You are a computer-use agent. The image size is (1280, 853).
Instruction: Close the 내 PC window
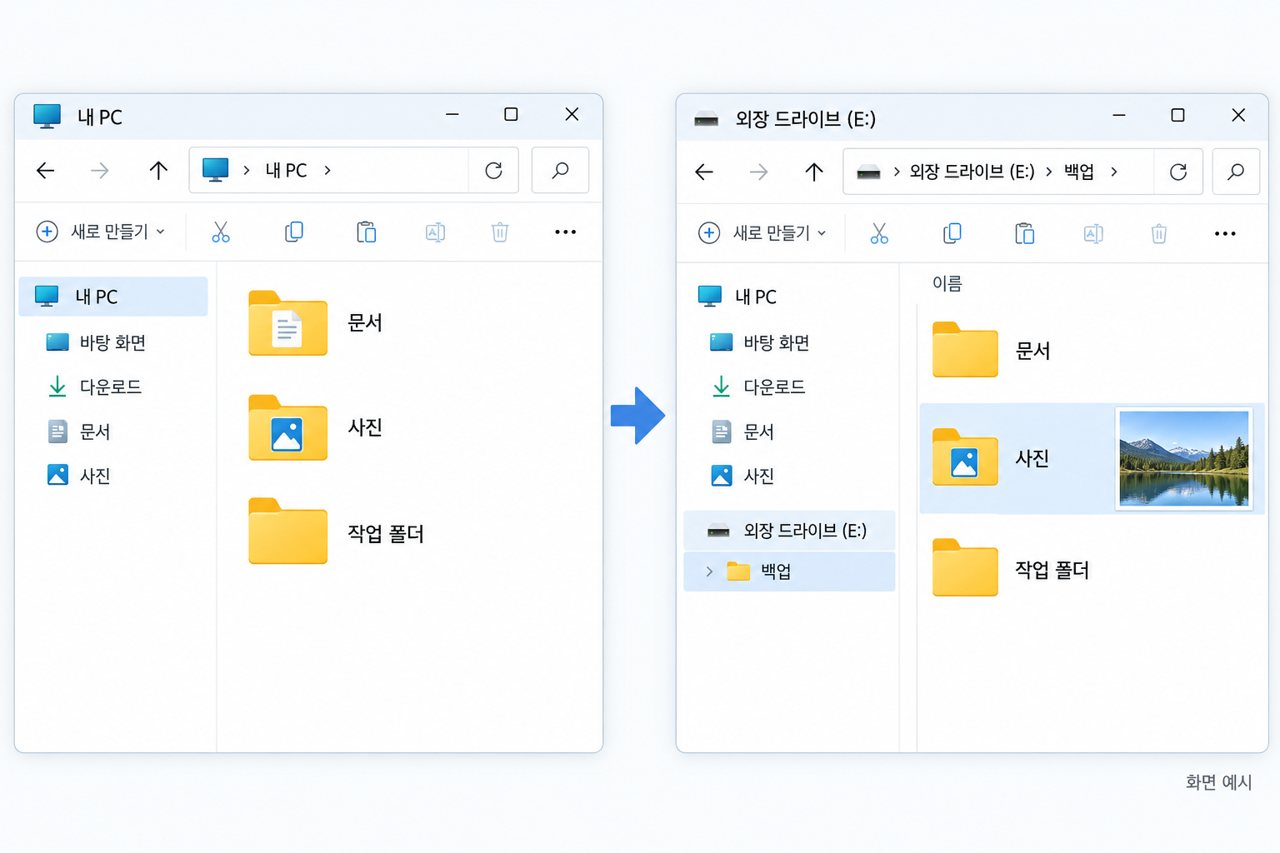572,114
